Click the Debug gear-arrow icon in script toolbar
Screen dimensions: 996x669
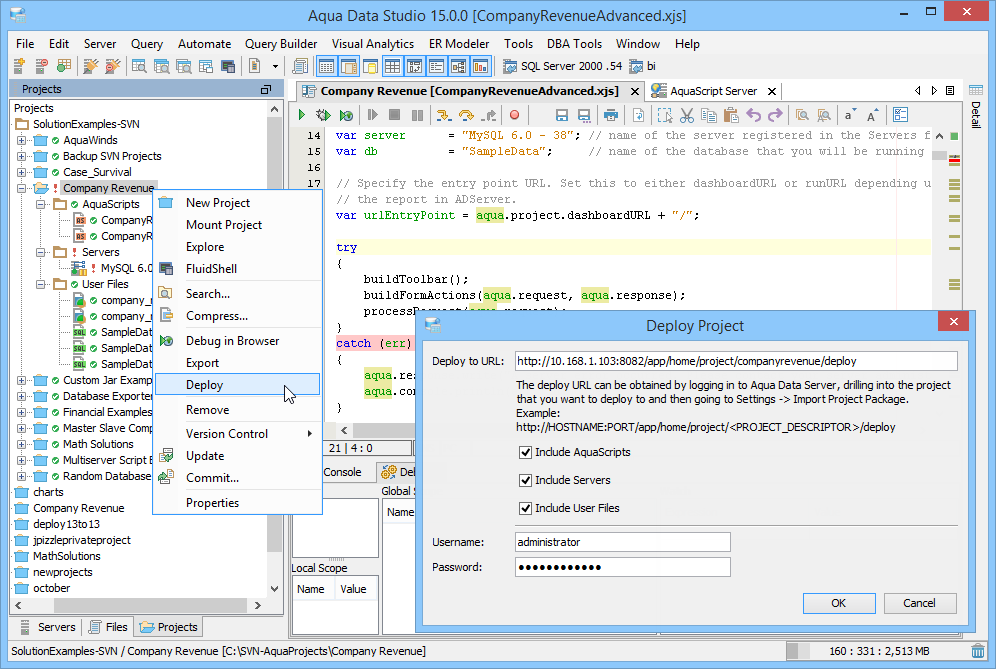(x=323, y=115)
